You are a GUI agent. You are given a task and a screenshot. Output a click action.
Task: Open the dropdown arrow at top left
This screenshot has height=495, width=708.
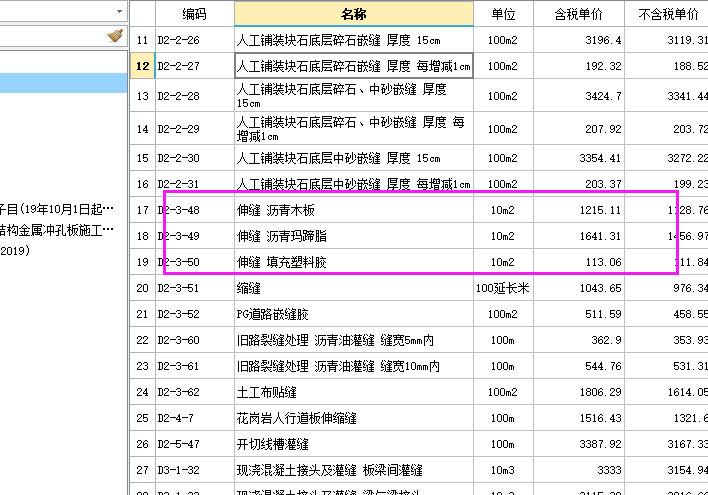(x=119, y=11)
